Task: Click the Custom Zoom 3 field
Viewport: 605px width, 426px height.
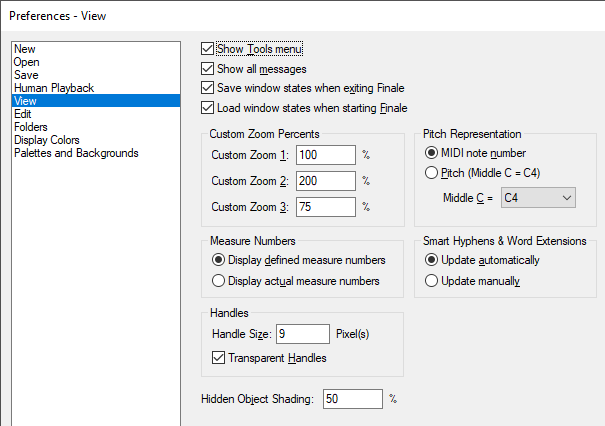Action: pos(326,207)
